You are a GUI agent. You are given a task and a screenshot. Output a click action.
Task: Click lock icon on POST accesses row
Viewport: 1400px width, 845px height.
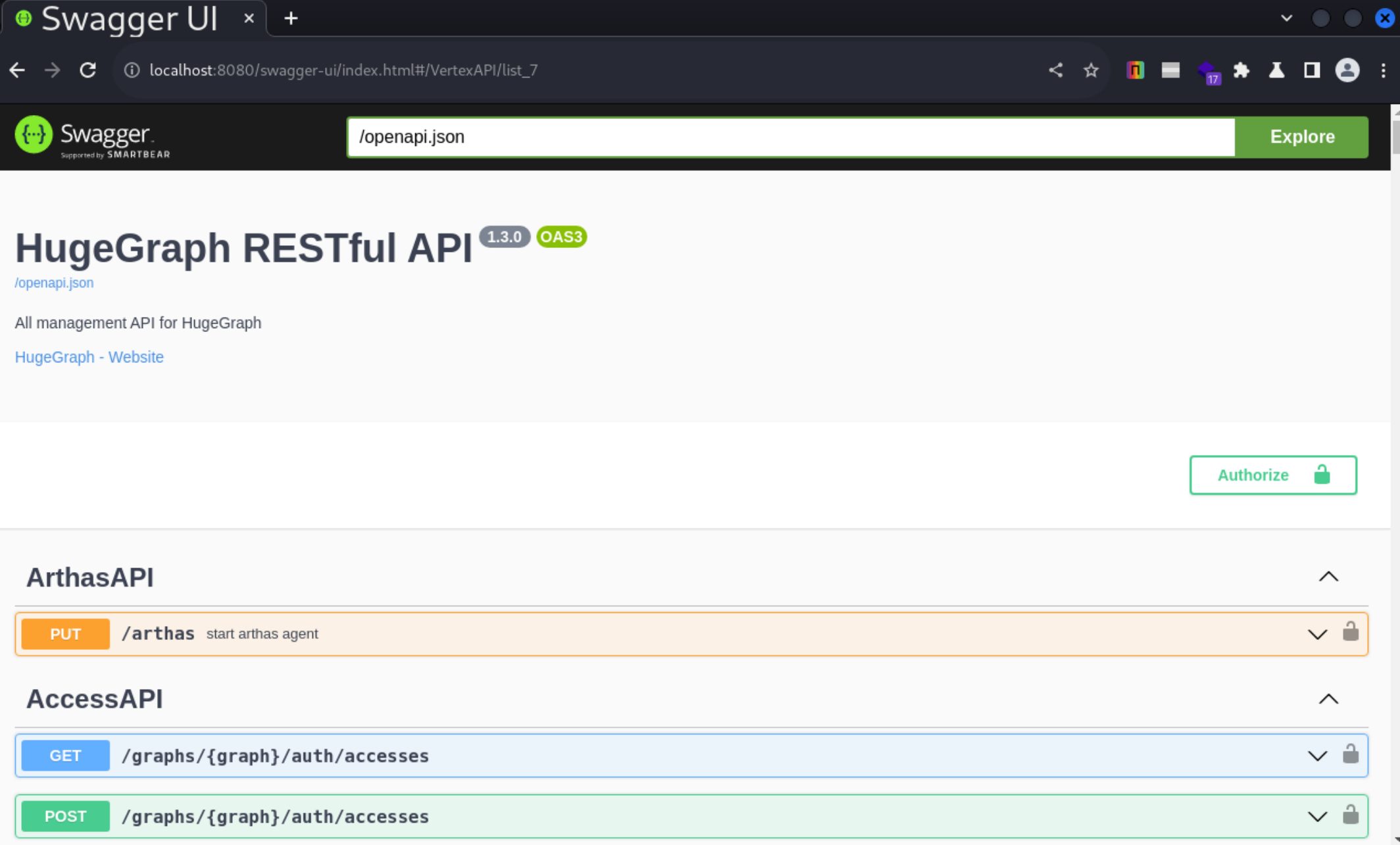(x=1350, y=815)
